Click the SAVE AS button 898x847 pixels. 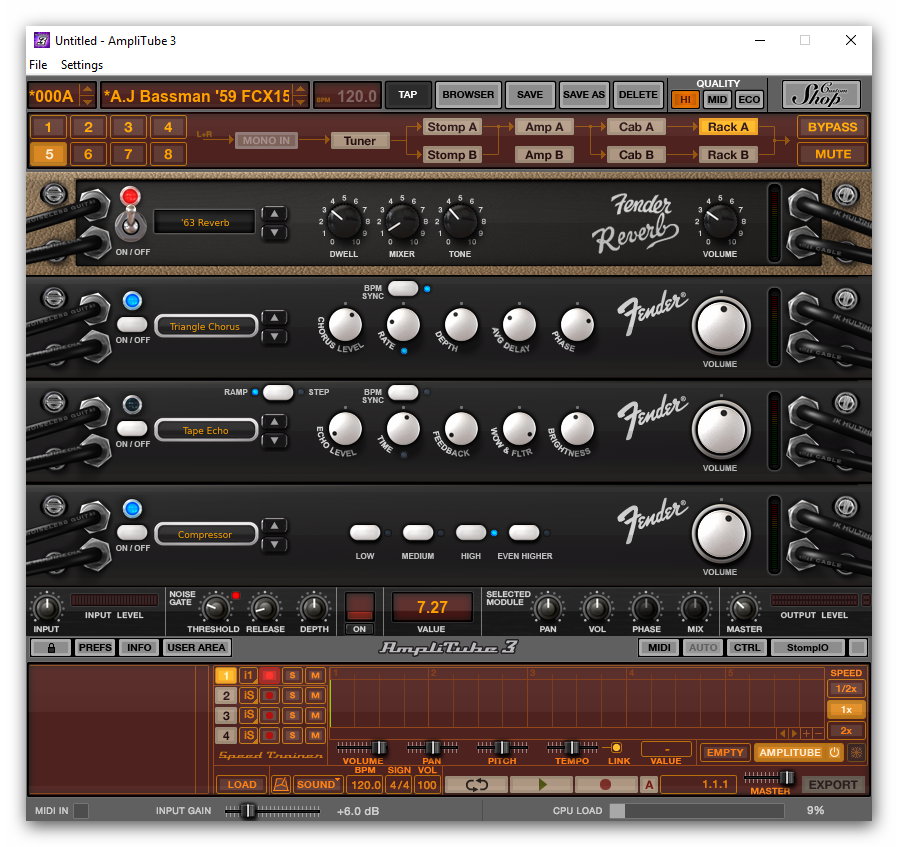pyautogui.click(x=584, y=94)
